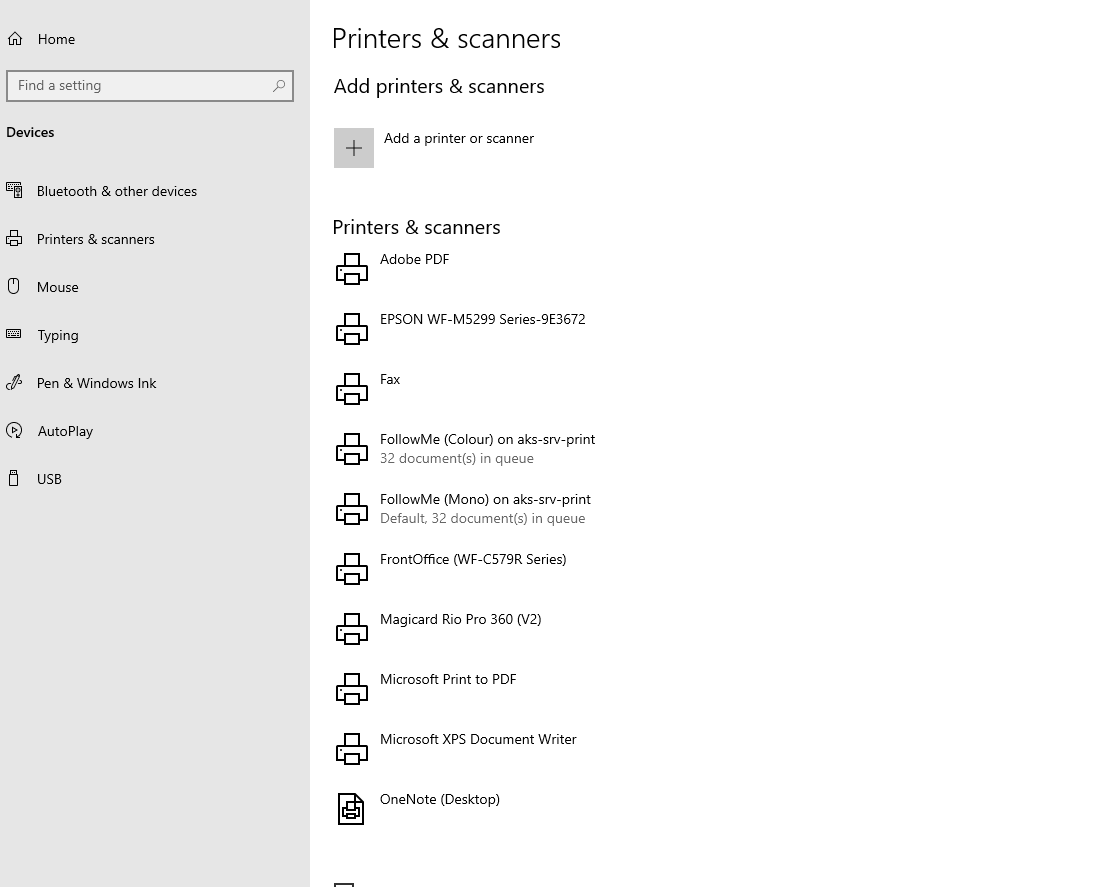The height and width of the screenshot is (887, 1100).
Task: Click the Magicard Rio Pro printer icon
Action: (x=351, y=629)
